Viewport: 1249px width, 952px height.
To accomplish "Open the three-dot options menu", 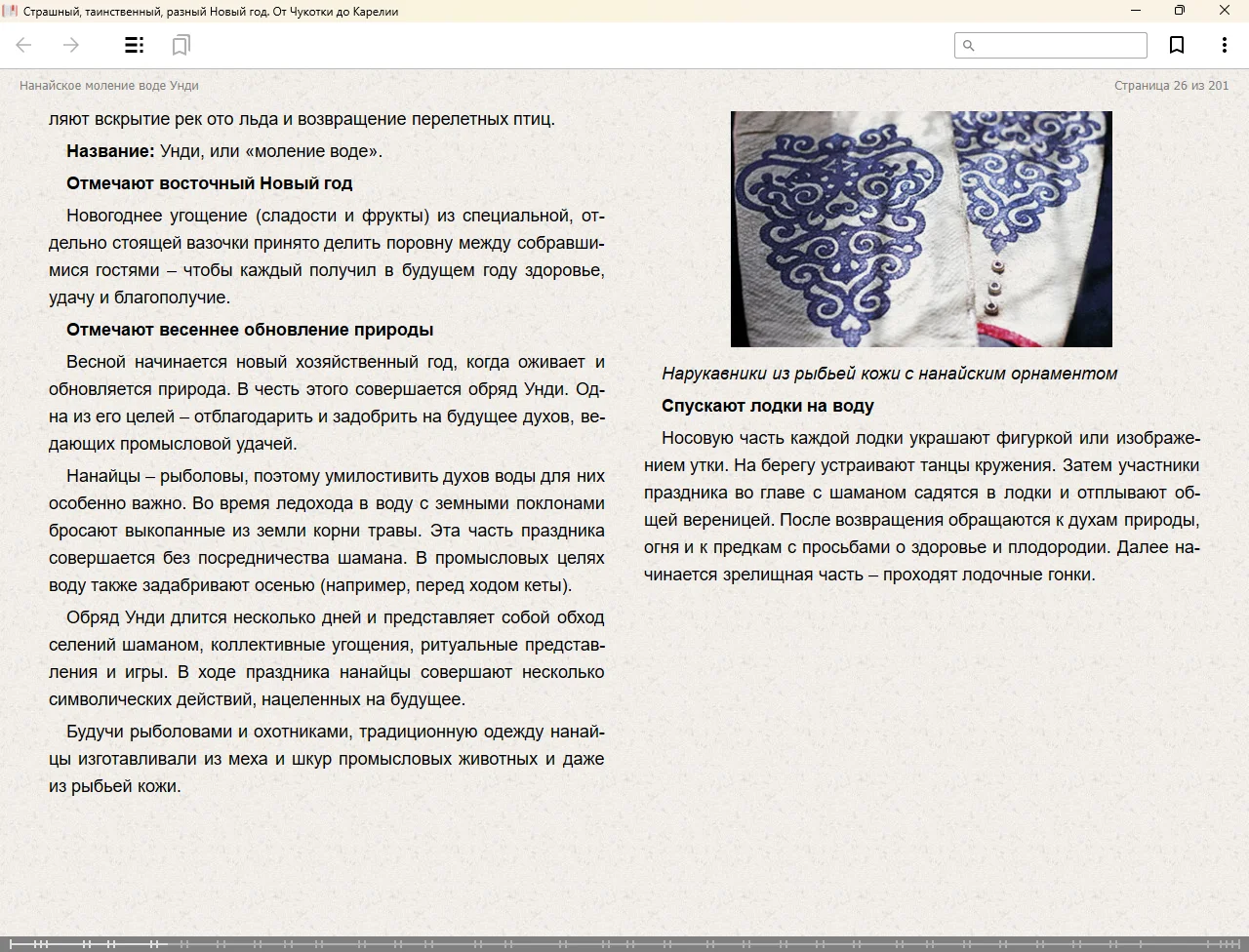I will click(x=1224, y=45).
